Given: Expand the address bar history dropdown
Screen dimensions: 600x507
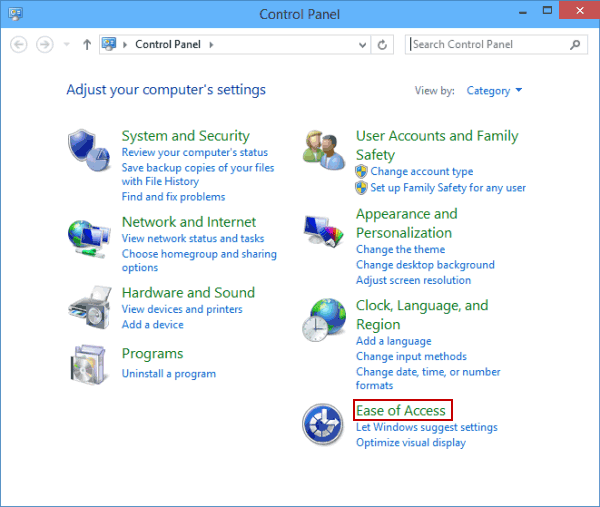Looking at the screenshot, I should coord(361,45).
